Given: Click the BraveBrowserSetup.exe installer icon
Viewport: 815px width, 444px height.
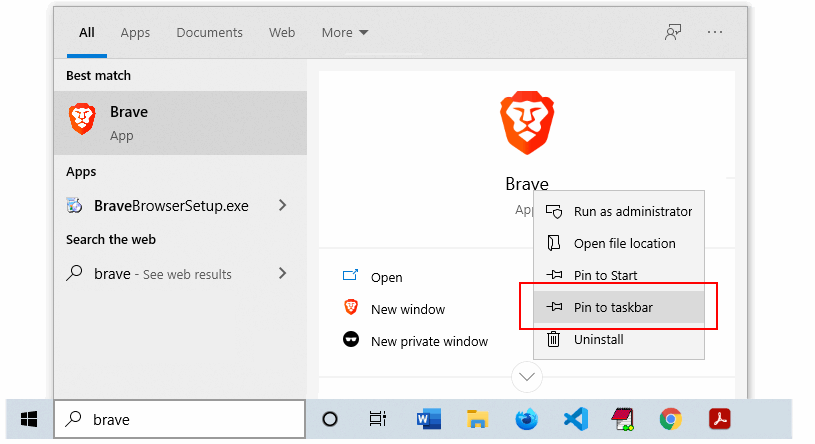Looking at the screenshot, I should (74, 205).
